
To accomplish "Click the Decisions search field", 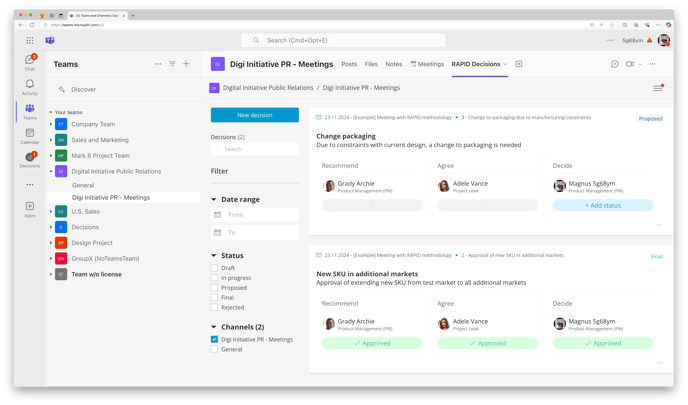I will pyautogui.click(x=254, y=149).
